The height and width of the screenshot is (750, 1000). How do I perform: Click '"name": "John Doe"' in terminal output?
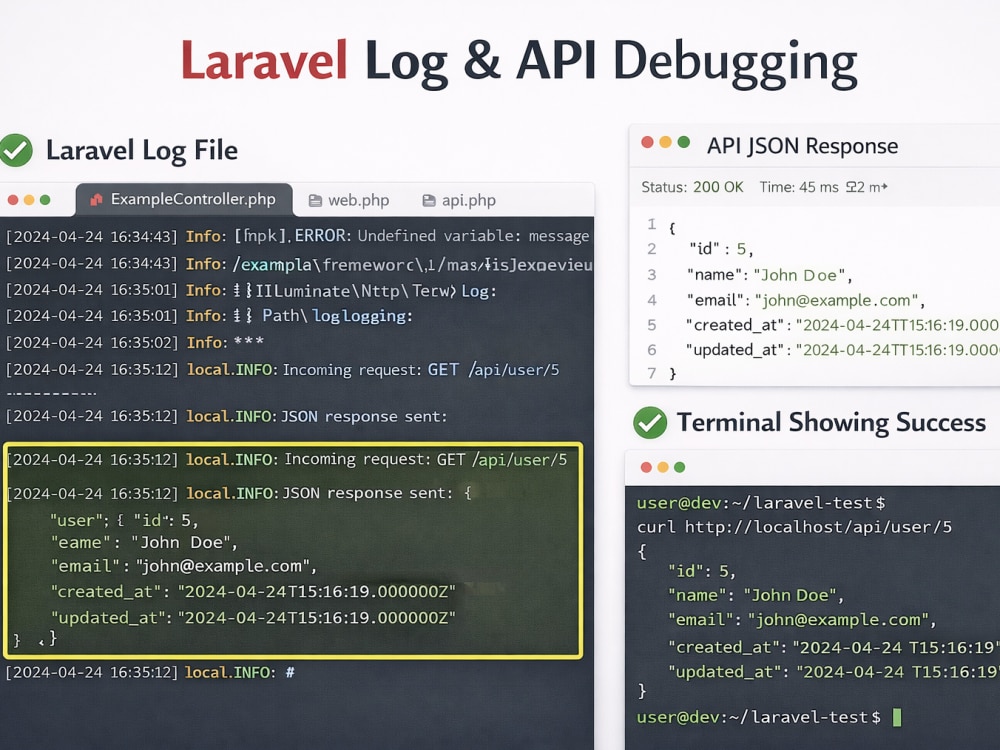point(756,595)
